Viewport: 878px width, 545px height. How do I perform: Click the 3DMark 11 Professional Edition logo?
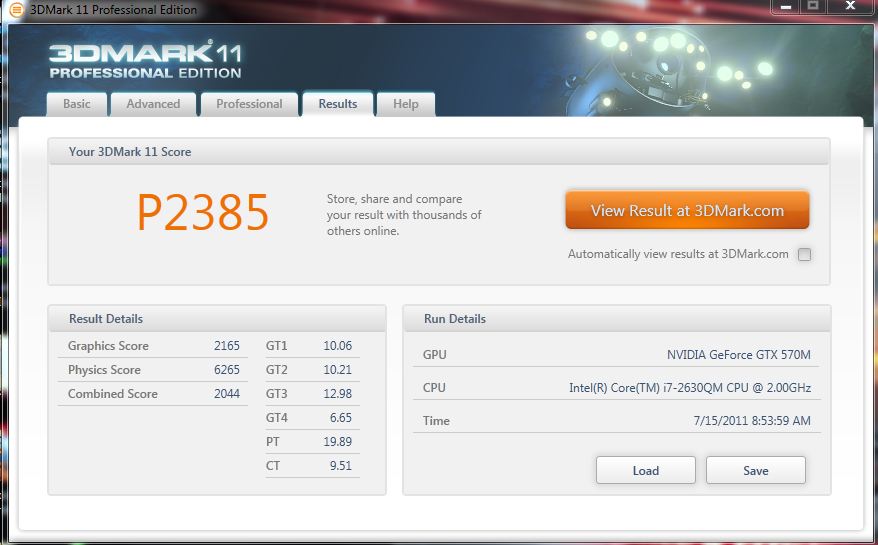[145, 60]
